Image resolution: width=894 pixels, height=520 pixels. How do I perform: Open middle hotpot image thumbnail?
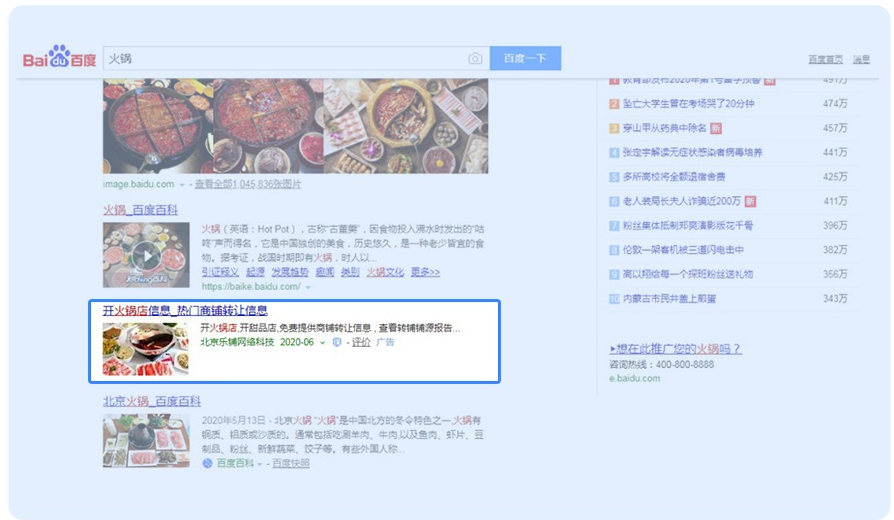coord(268,126)
